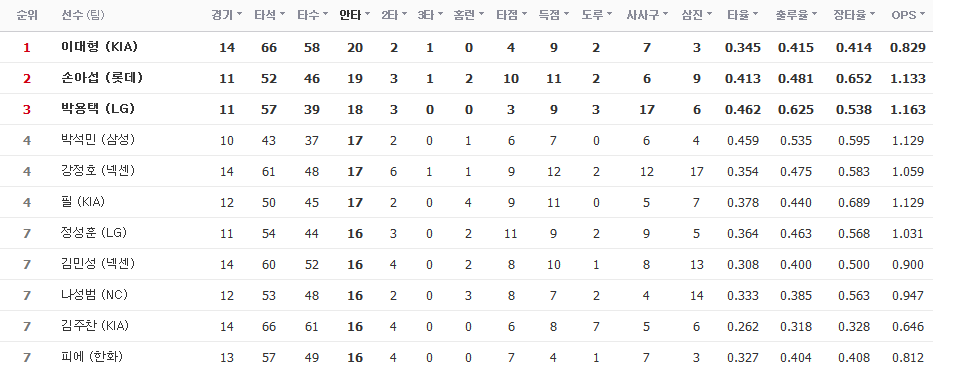Open player 손아섭 (롯데) row

(466, 78)
